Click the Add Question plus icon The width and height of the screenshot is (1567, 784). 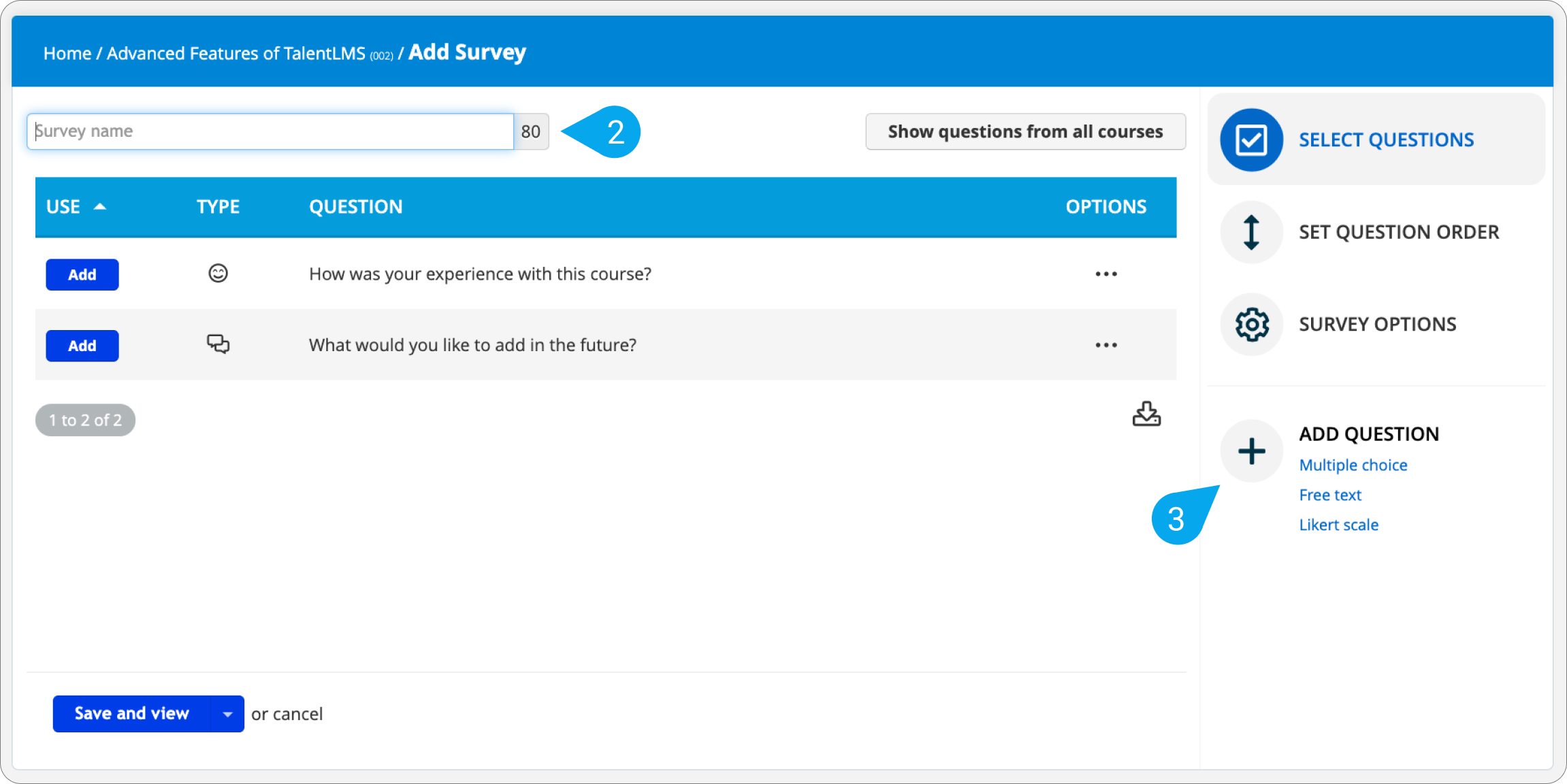[1251, 451]
